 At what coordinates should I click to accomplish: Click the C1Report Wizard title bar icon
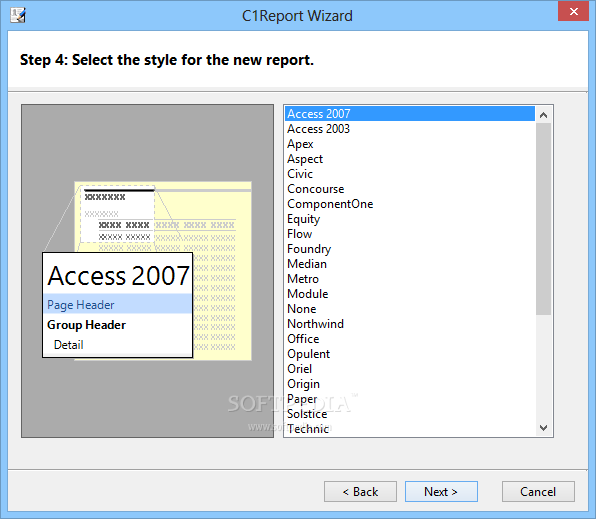pos(17,15)
